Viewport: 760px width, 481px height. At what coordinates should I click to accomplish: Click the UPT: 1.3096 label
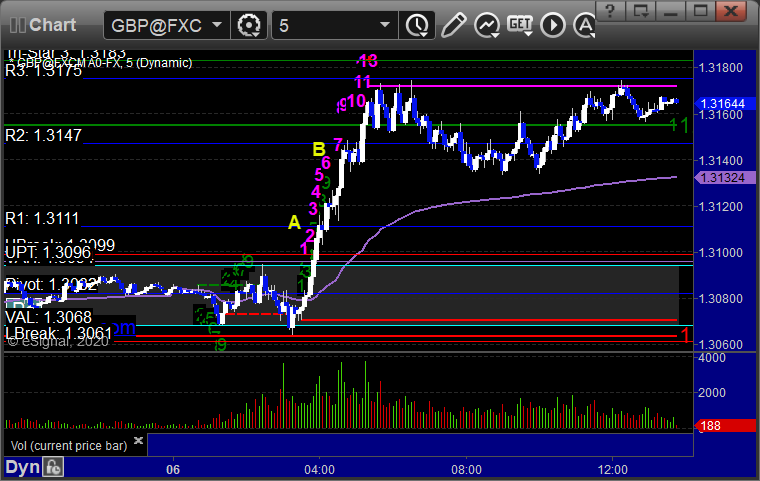point(48,253)
